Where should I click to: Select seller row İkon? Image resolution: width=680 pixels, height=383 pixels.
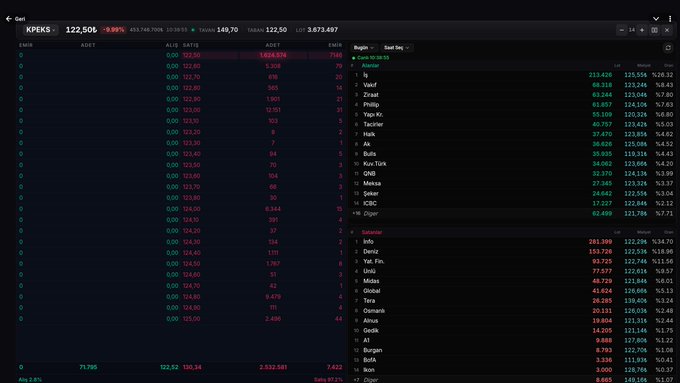point(513,370)
